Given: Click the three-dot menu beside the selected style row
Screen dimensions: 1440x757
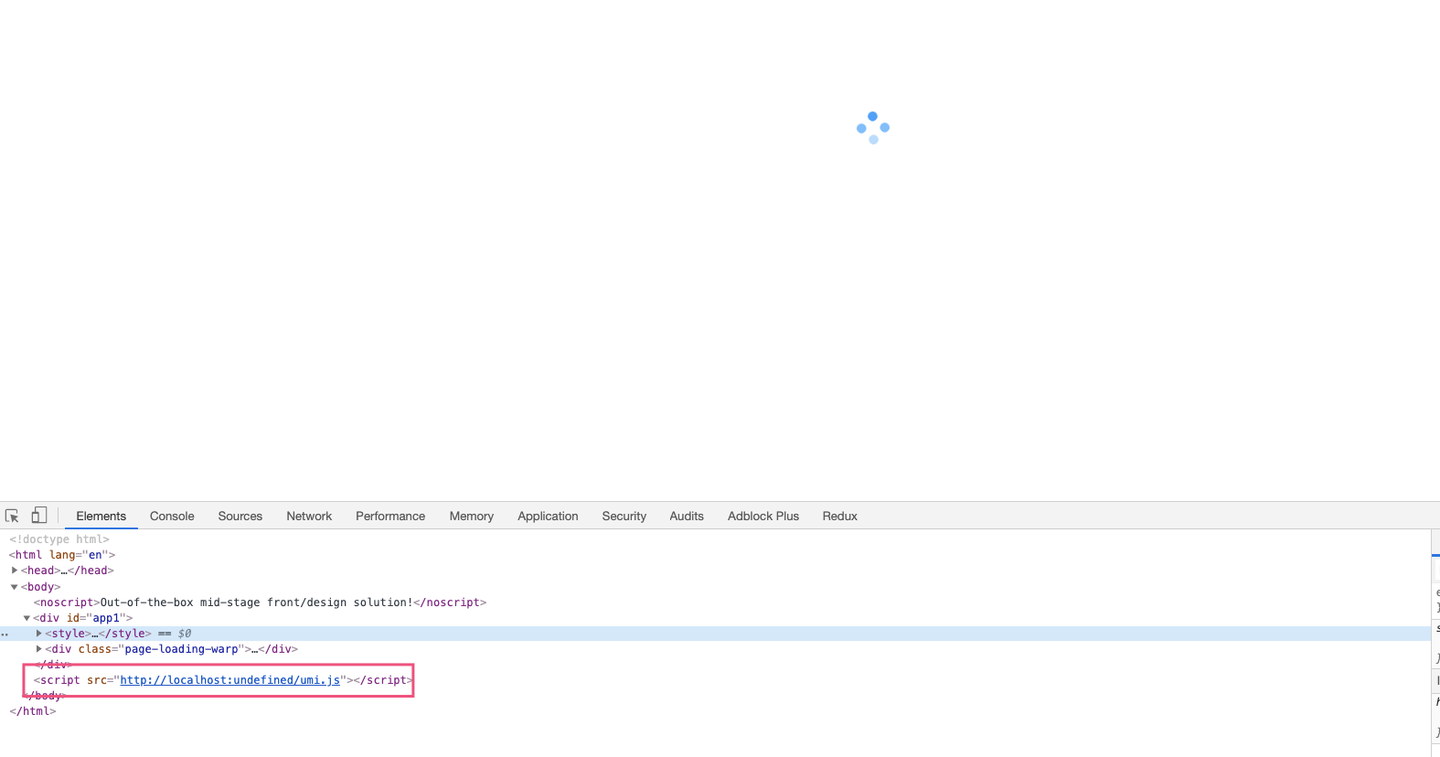Looking at the screenshot, I should point(5,634).
